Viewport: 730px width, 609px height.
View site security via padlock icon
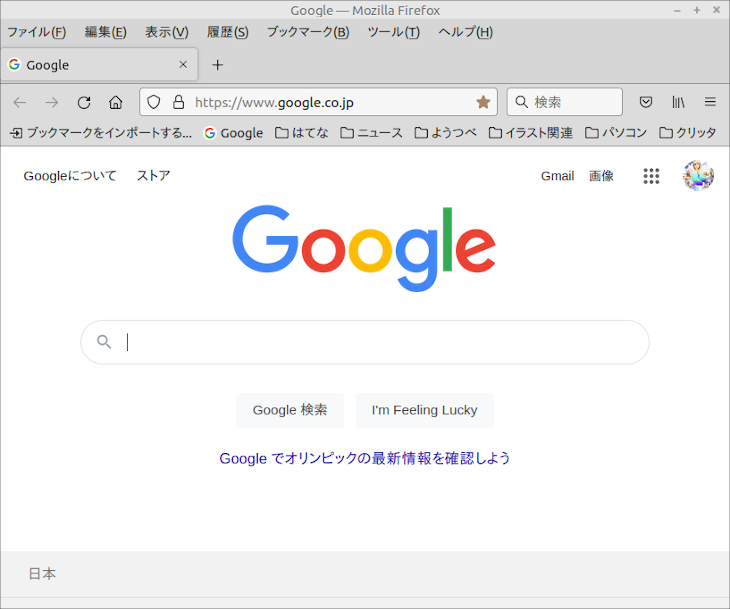click(178, 102)
